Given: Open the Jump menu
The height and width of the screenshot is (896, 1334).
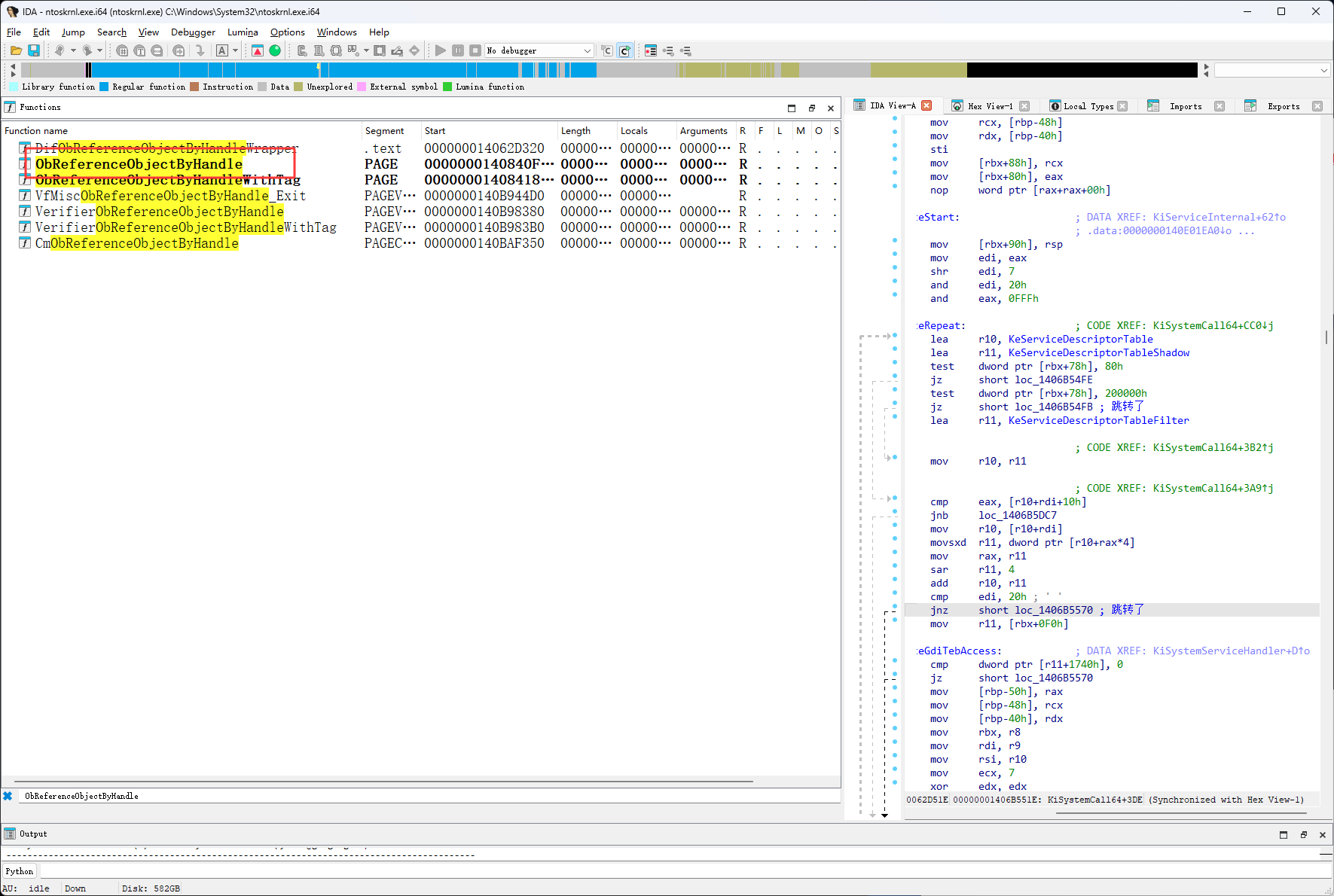Looking at the screenshot, I should 73,32.
